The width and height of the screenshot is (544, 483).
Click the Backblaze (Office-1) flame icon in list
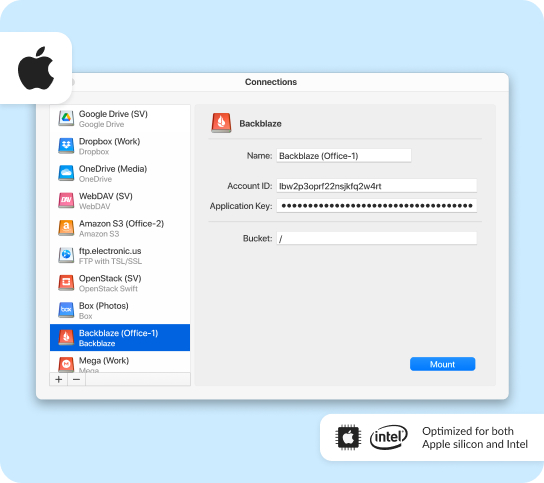(x=66, y=338)
